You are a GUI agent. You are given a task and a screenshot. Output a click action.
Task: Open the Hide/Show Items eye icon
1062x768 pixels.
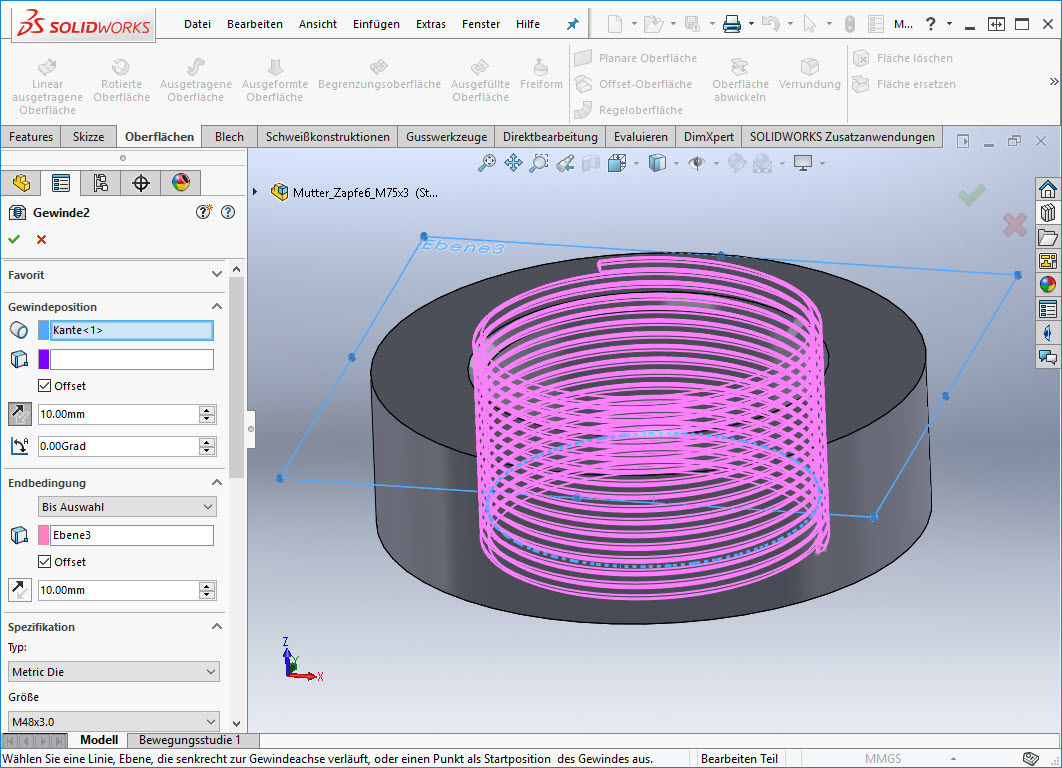point(697,163)
